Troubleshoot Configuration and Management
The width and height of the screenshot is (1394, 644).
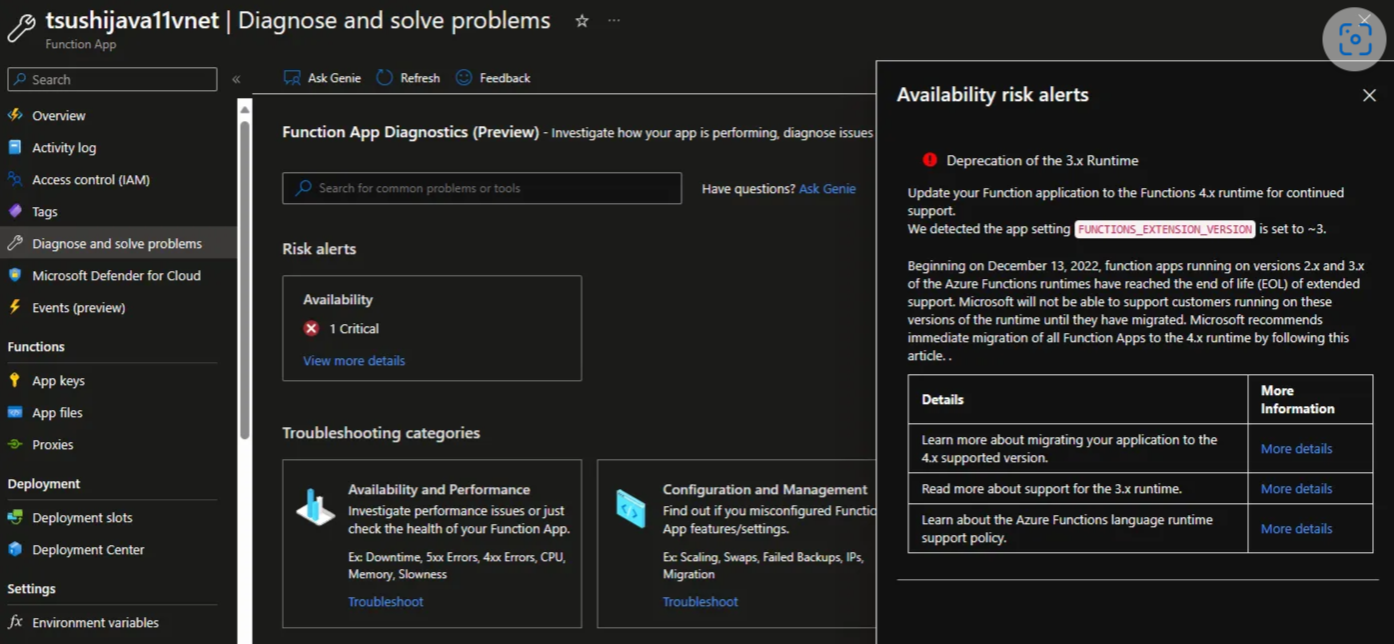700,602
